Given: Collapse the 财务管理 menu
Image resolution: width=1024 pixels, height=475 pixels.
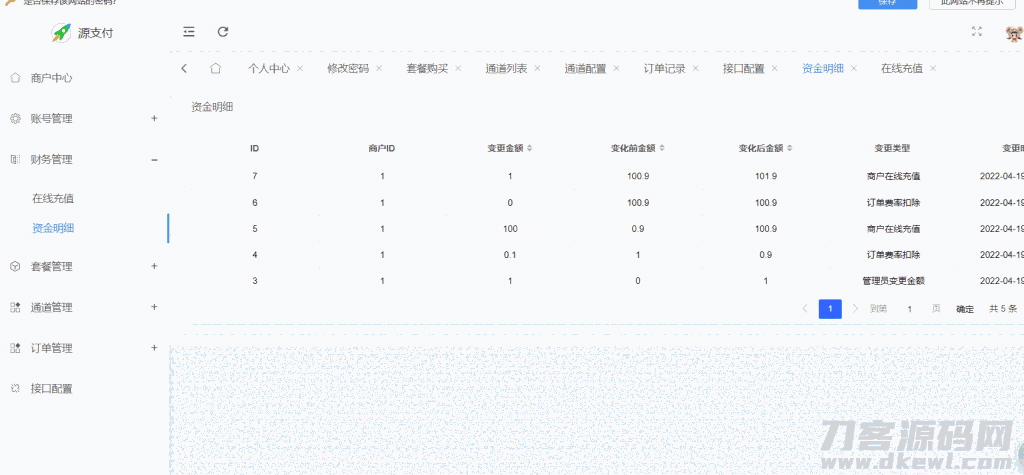Looking at the screenshot, I should pyautogui.click(x=154, y=159).
